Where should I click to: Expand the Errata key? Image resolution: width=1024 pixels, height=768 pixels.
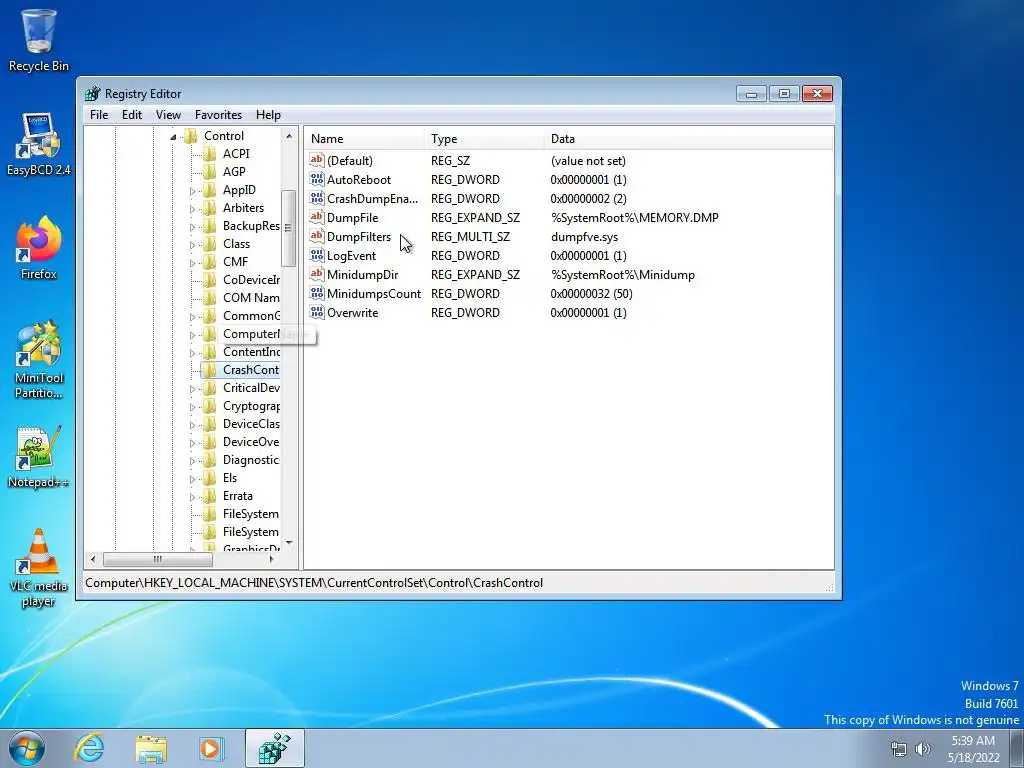(192, 497)
